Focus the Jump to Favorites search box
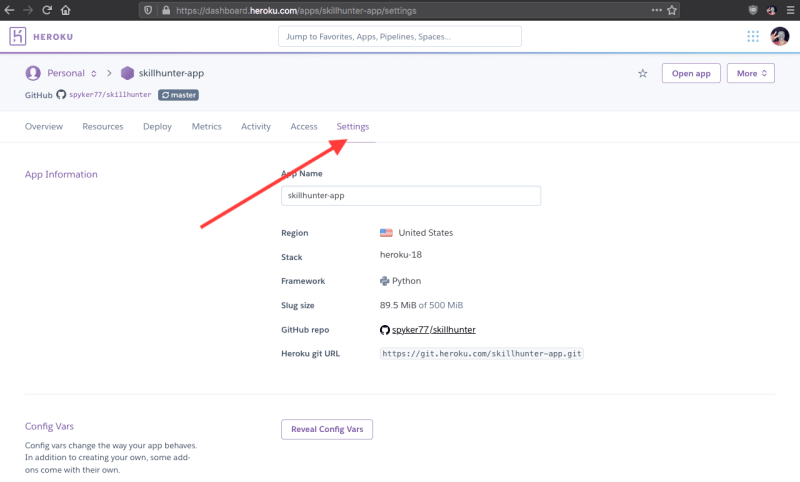This screenshot has width=800, height=482. (x=399, y=36)
